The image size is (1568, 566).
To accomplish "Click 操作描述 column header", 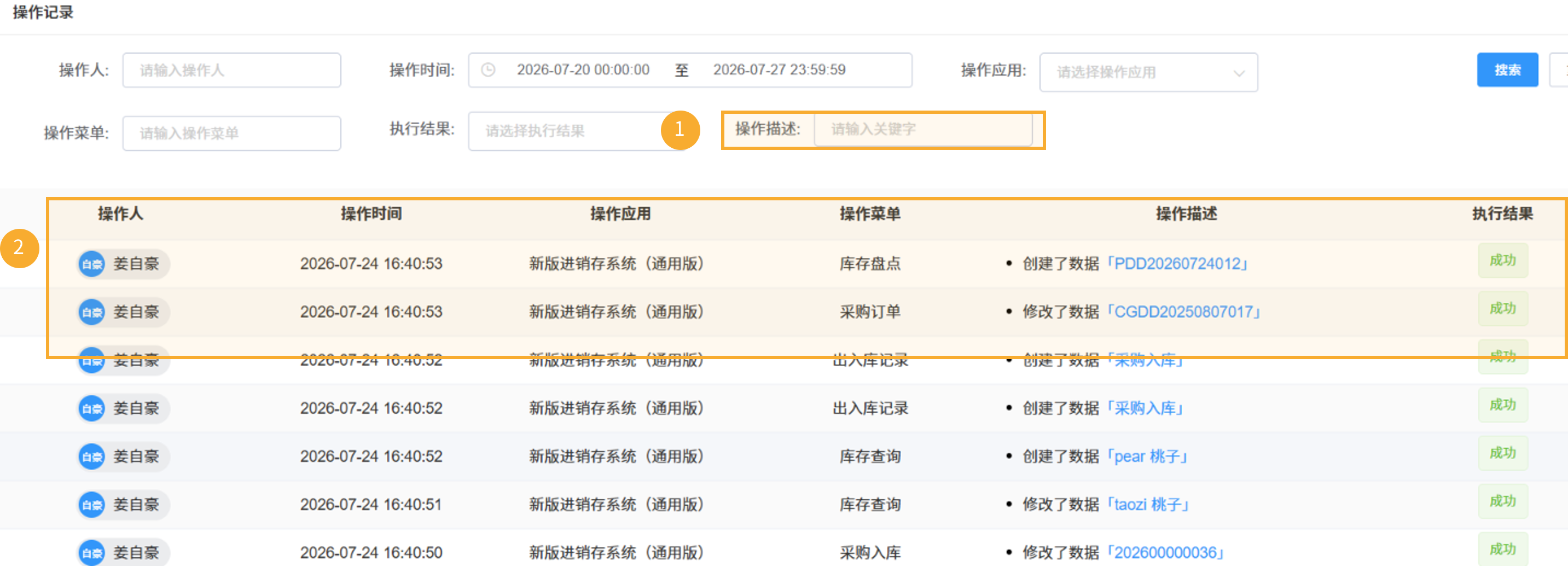I will point(1186,214).
